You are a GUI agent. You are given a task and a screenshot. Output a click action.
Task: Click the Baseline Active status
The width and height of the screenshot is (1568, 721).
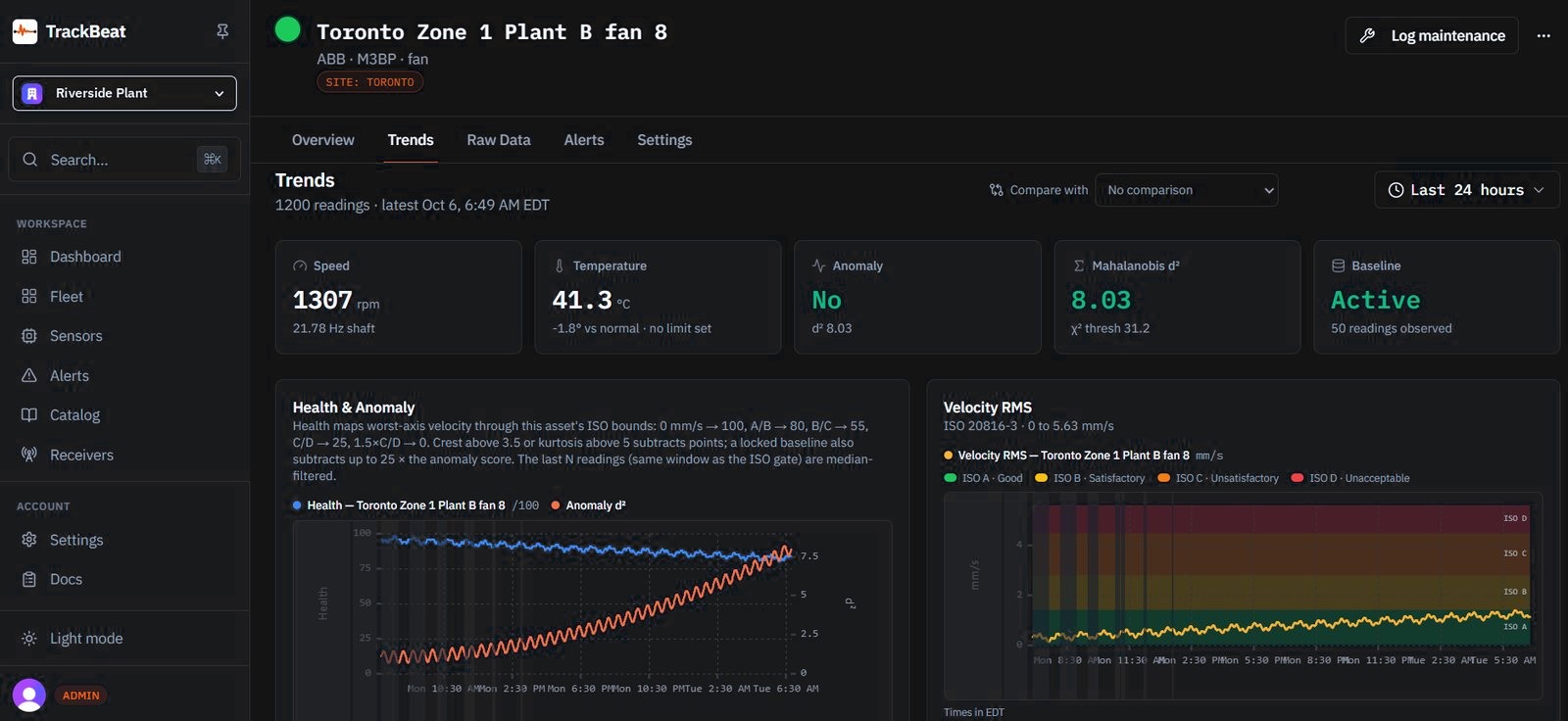1375,300
